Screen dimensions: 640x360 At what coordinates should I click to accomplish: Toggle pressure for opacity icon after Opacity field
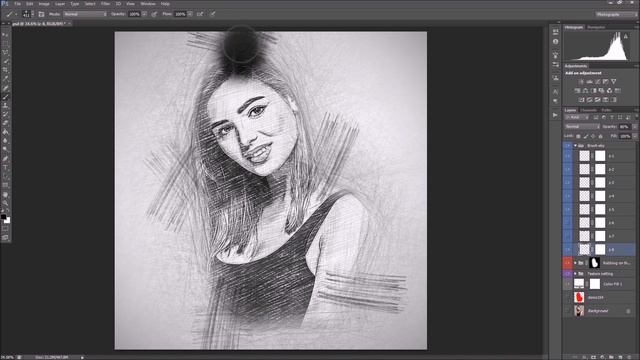(154, 14)
